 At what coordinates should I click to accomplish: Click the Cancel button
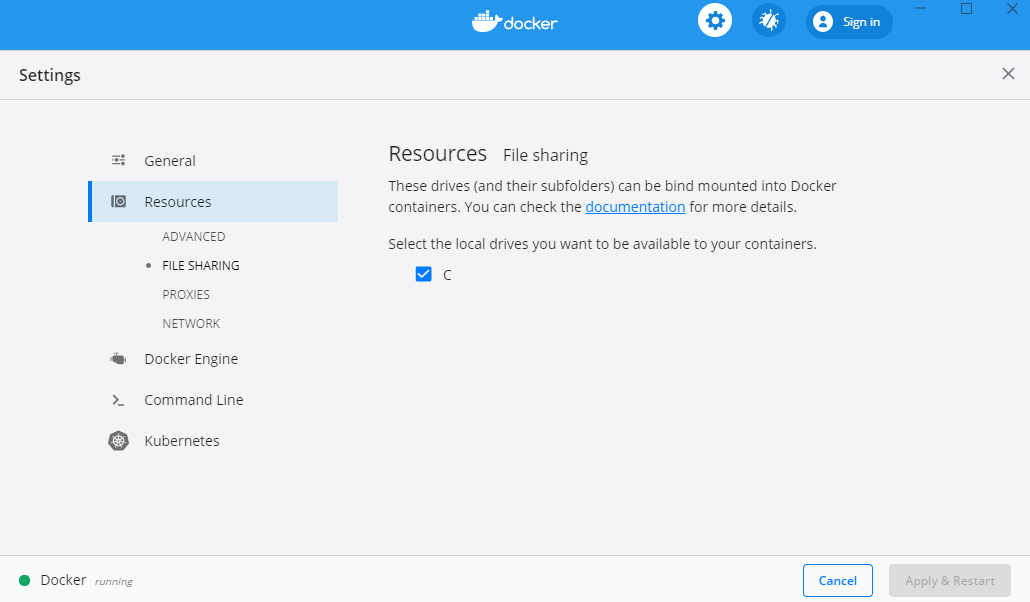[838, 580]
